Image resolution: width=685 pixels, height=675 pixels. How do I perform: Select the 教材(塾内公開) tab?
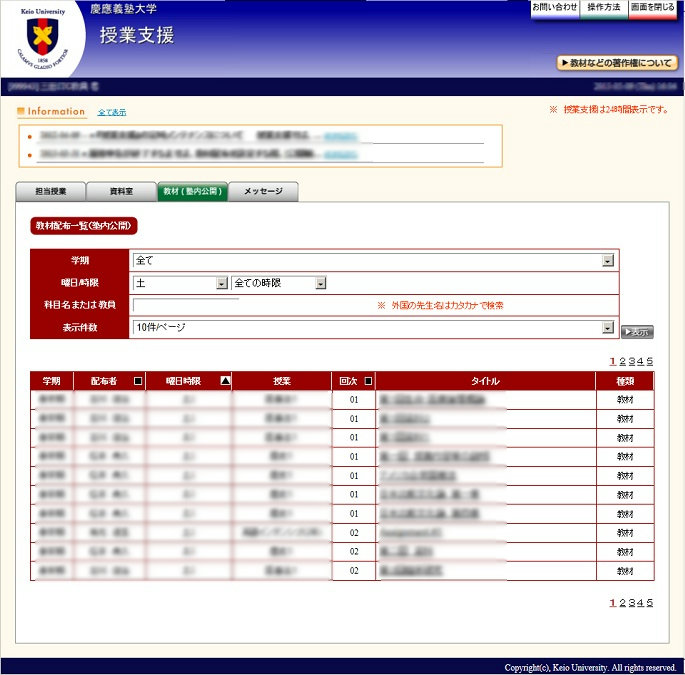(193, 192)
